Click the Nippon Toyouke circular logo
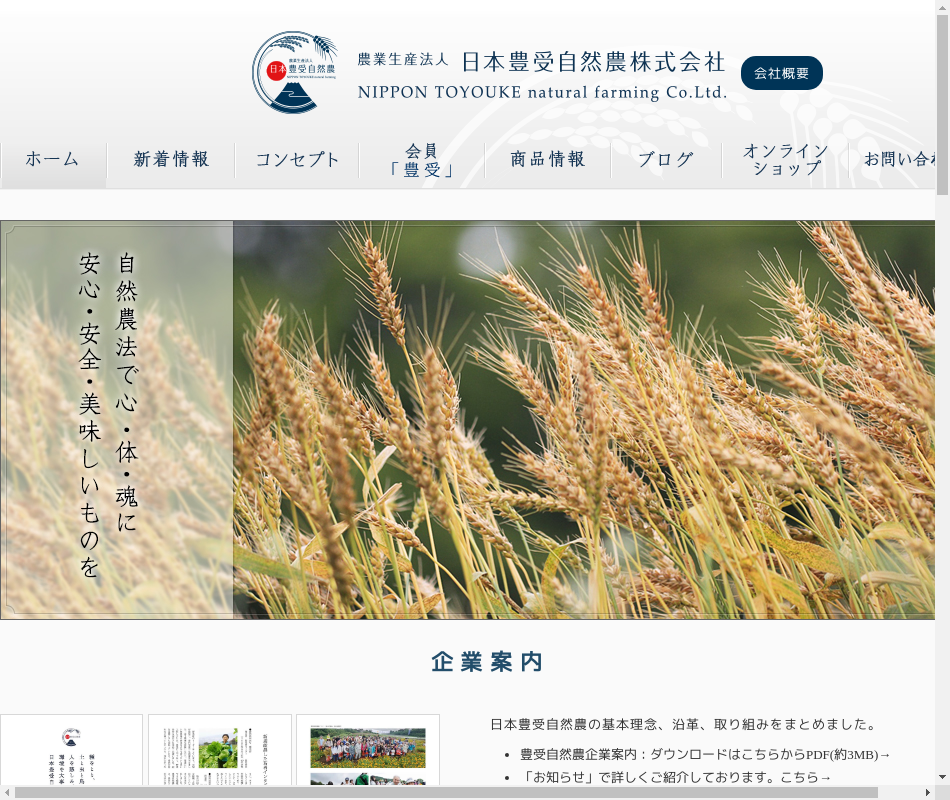 click(295, 72)
